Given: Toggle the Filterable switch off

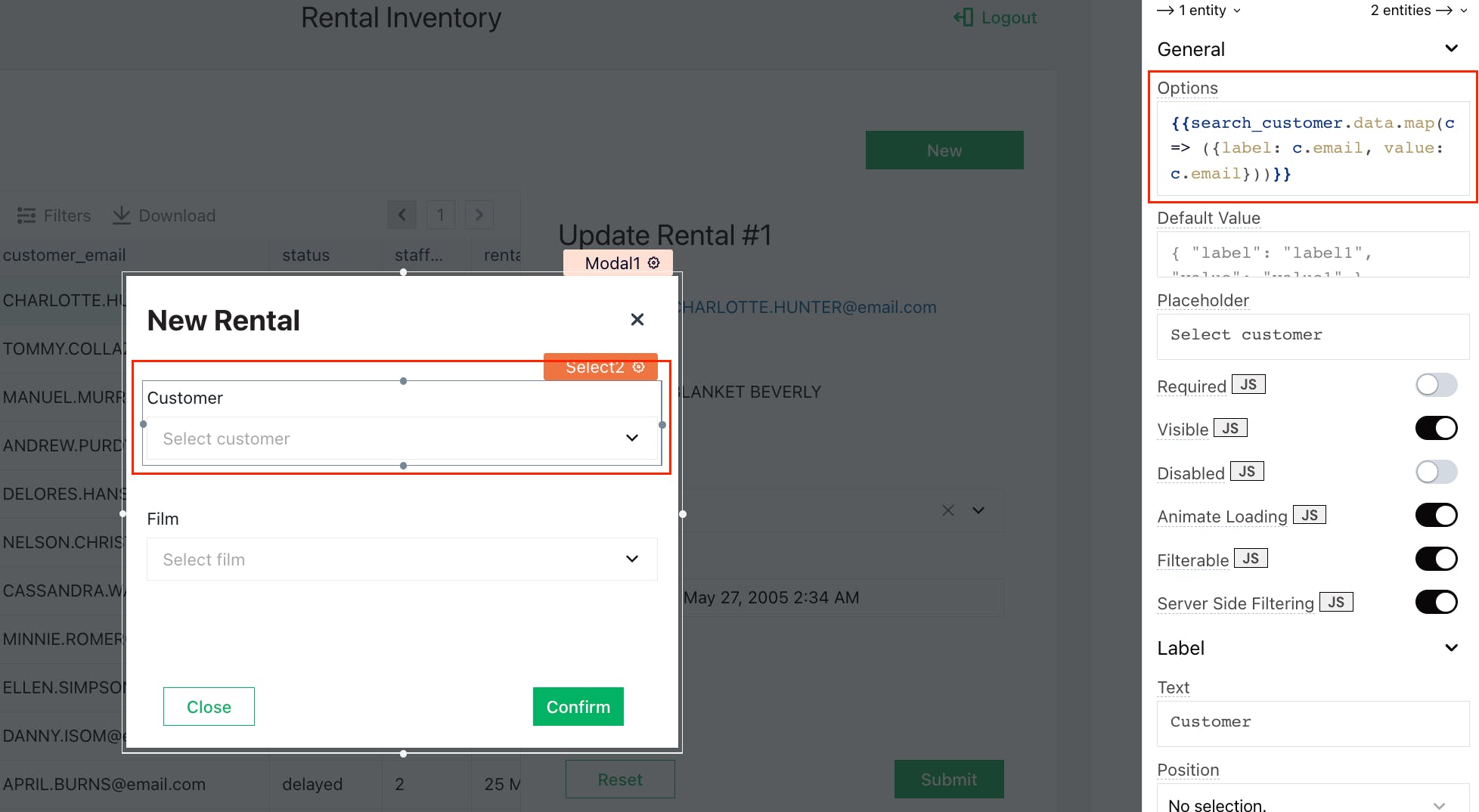Looking at the screenshot, I should (x=1436, y=559).
